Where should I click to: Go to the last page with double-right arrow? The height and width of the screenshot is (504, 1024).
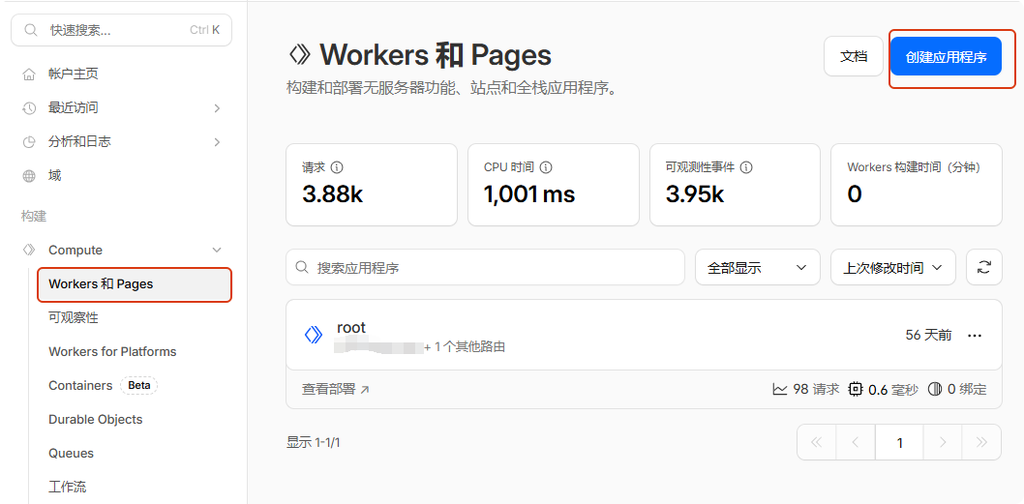981,443
